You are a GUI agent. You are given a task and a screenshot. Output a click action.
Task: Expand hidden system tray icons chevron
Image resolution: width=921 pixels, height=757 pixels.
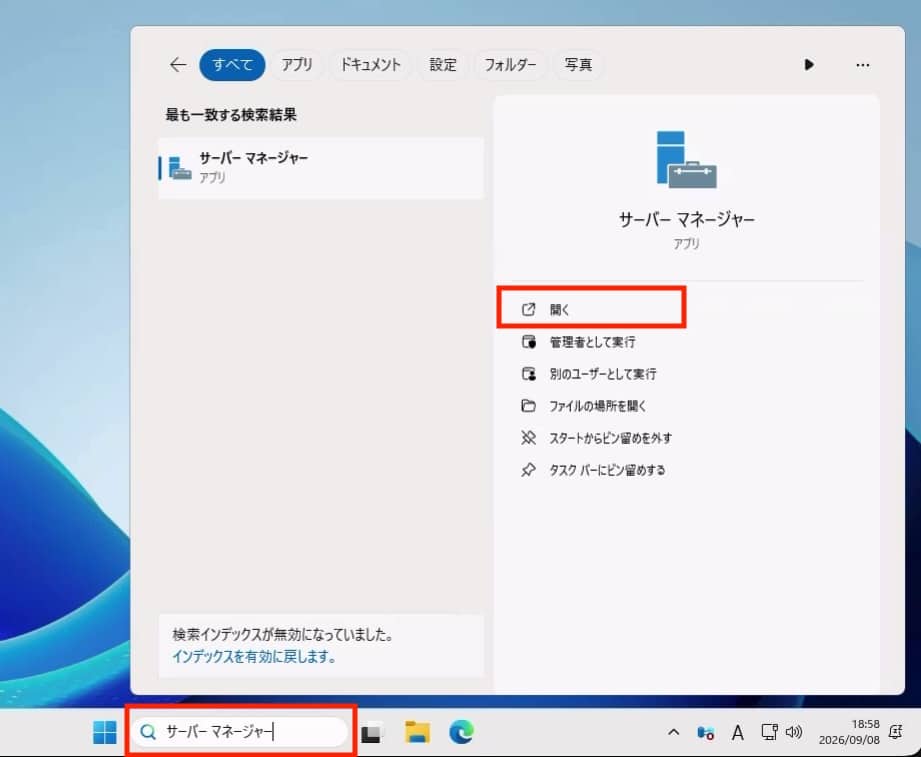click(674, 732)
